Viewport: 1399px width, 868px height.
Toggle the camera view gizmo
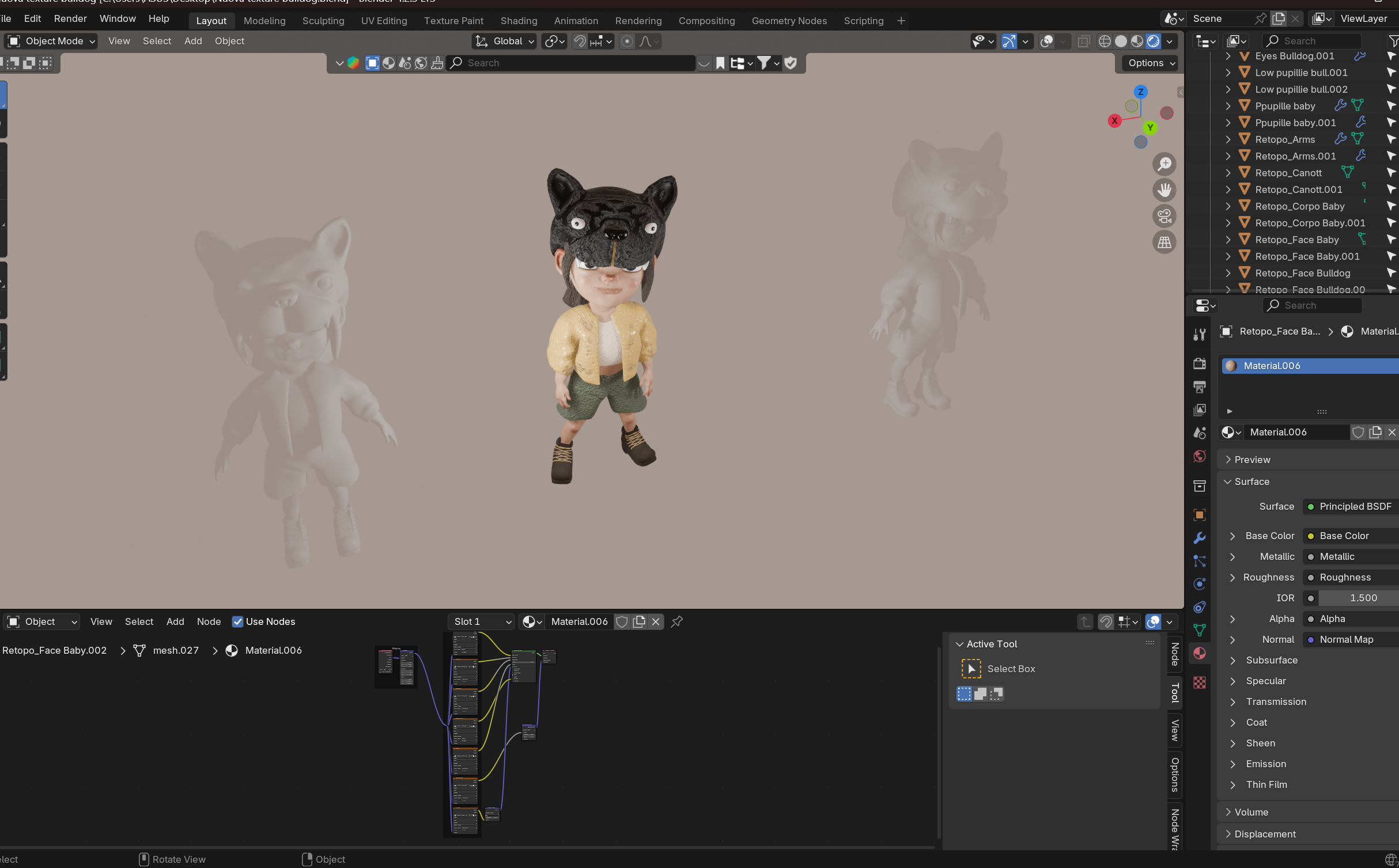point(1164,216)
